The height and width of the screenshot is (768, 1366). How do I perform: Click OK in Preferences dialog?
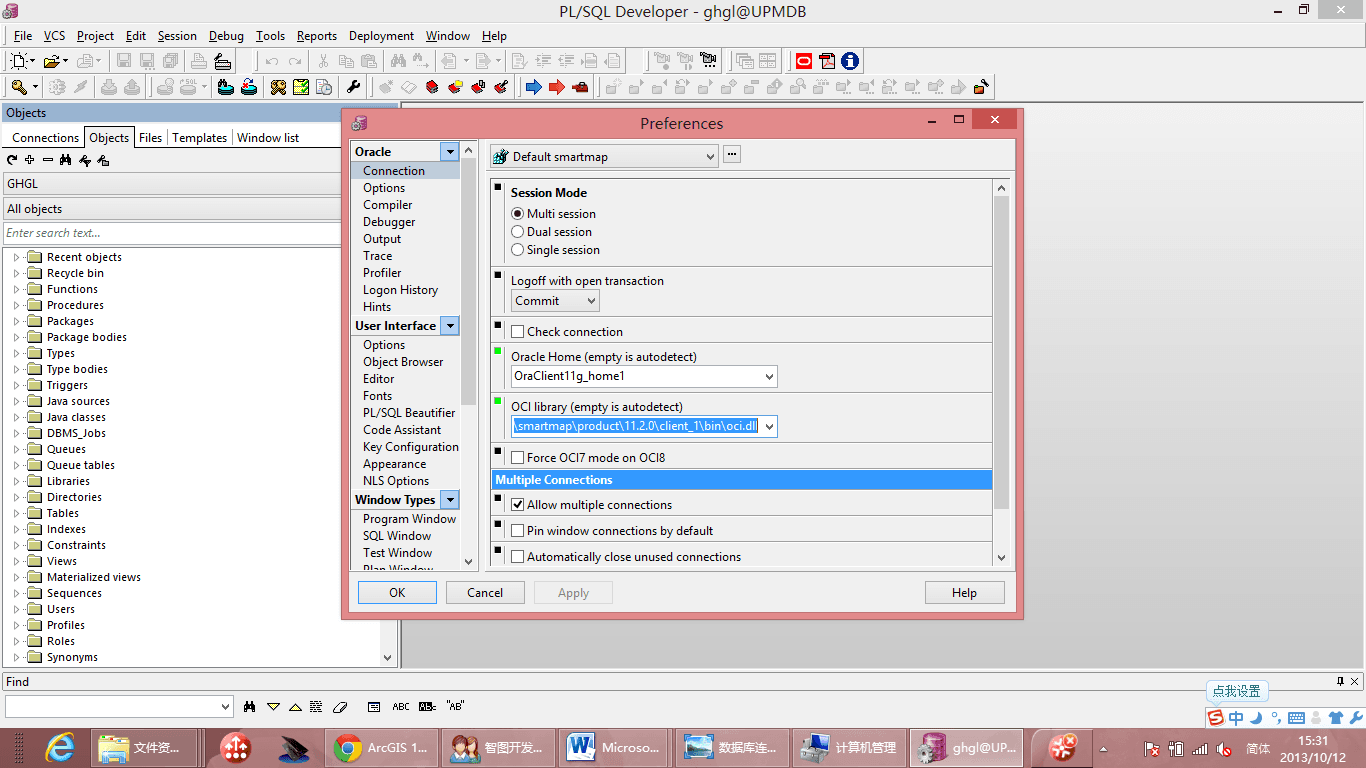397,593
